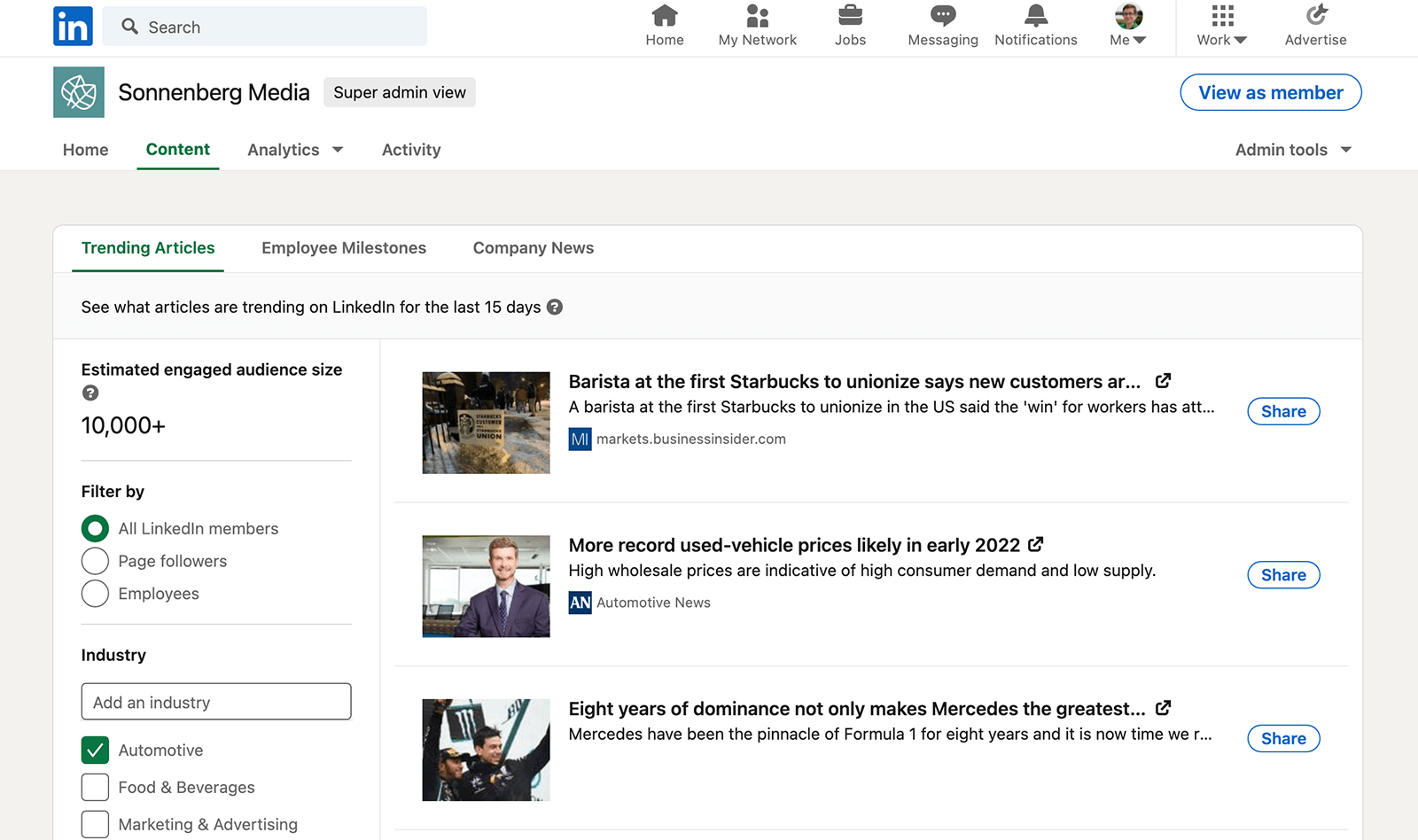
Task: Open the Activity tab
Action: (x=411, y=150)
